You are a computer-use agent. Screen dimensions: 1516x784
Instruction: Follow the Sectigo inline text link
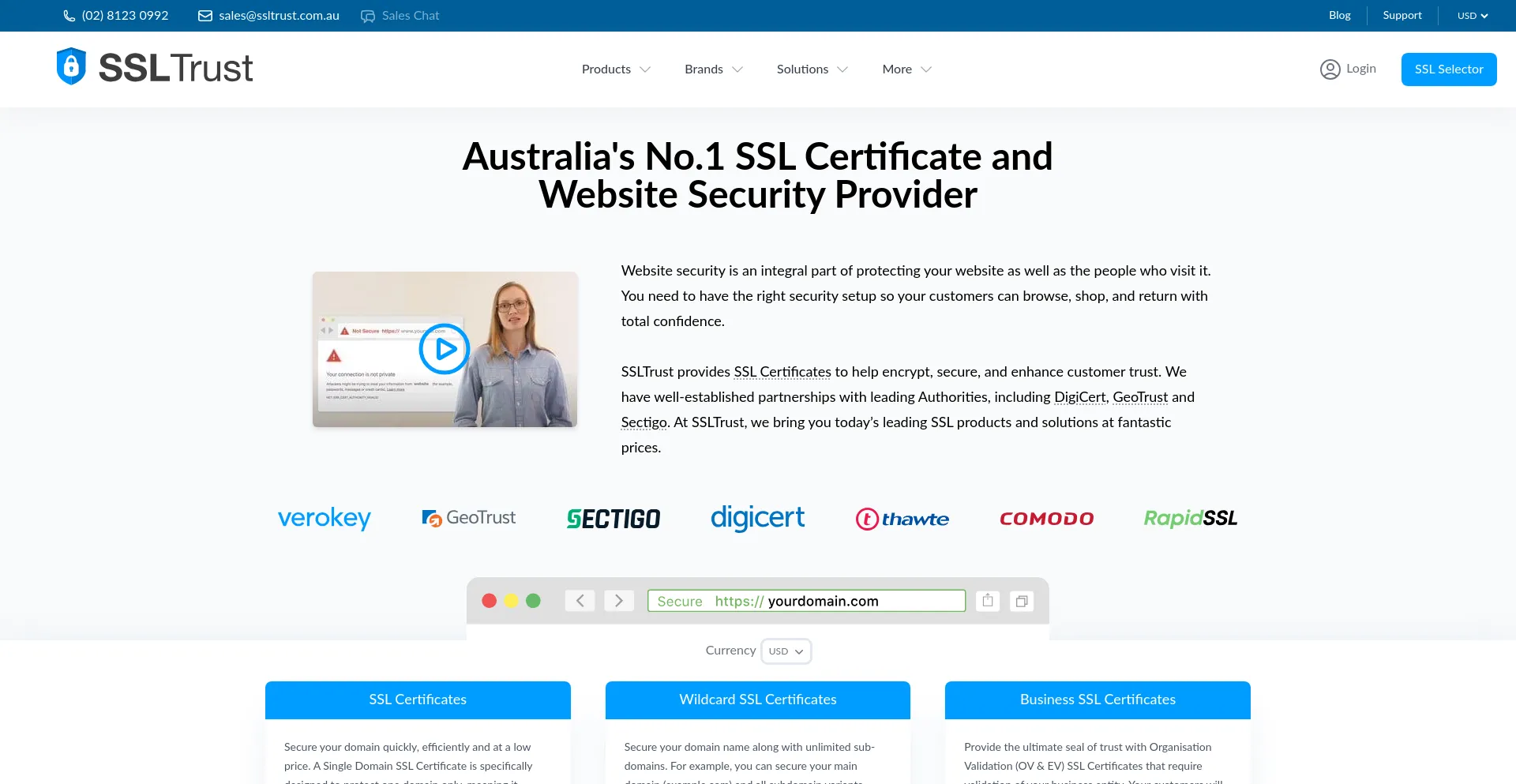[x=644, y=422]
